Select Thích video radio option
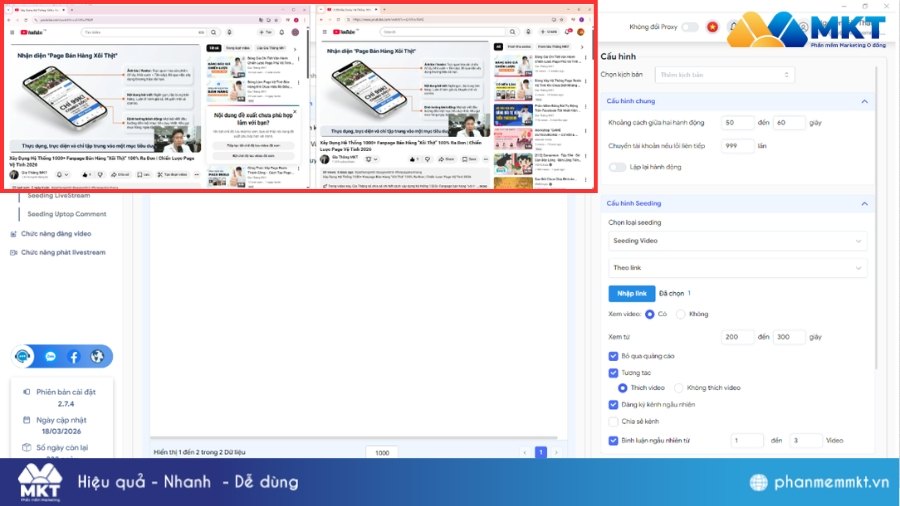 point(622,388)
